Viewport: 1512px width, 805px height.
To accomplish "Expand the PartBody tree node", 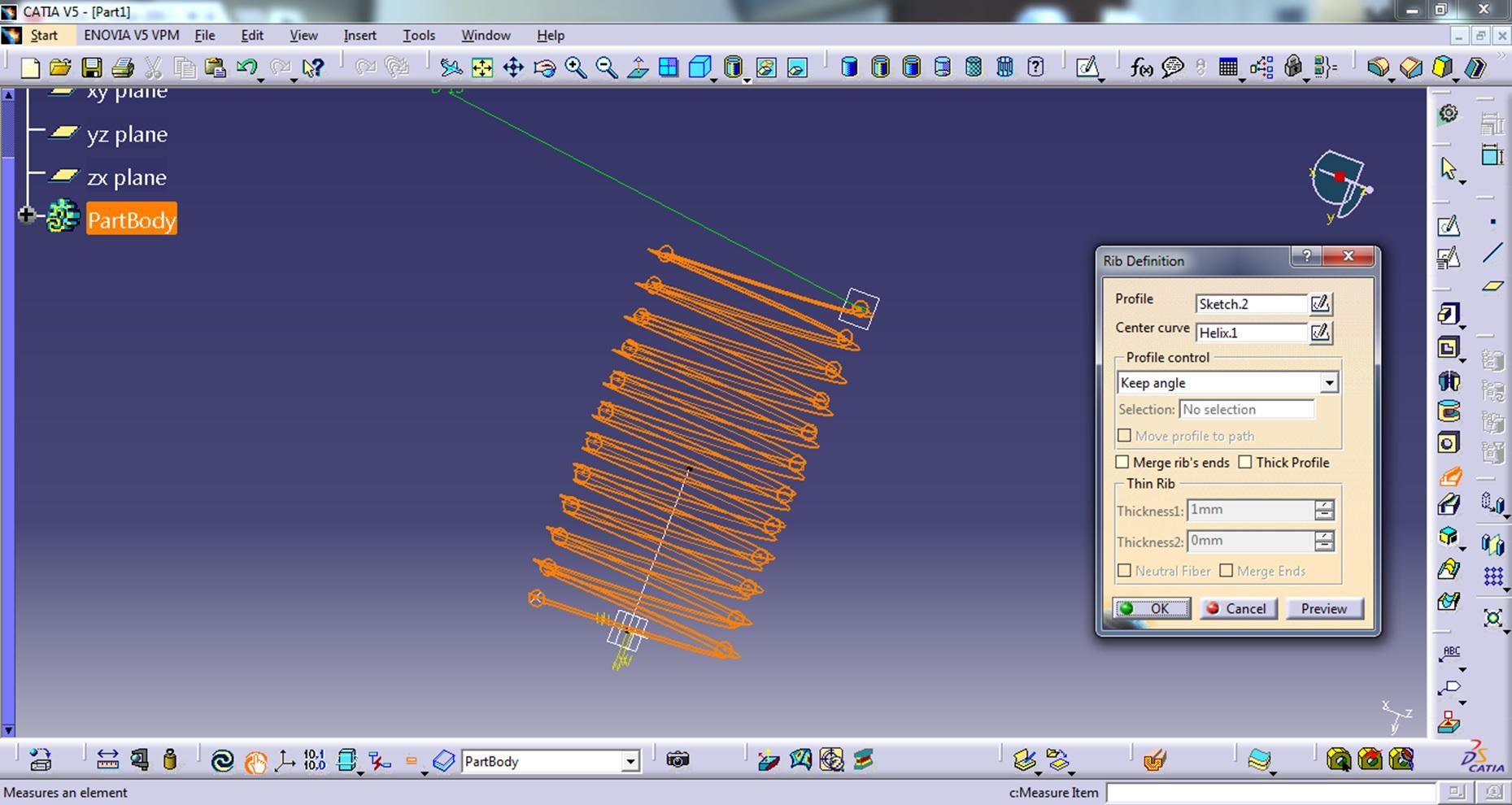I will point(27,215).
